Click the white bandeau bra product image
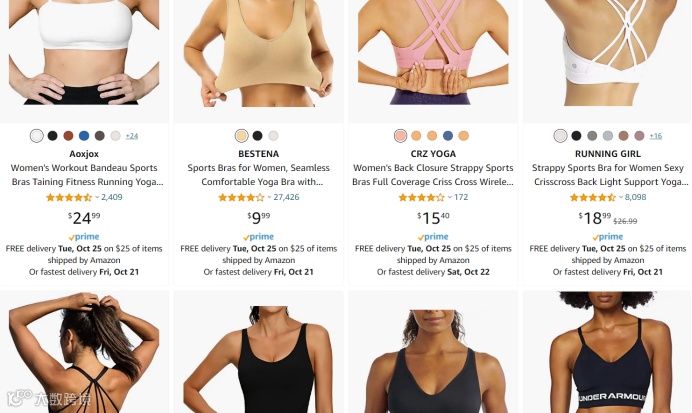 [84, 53]
